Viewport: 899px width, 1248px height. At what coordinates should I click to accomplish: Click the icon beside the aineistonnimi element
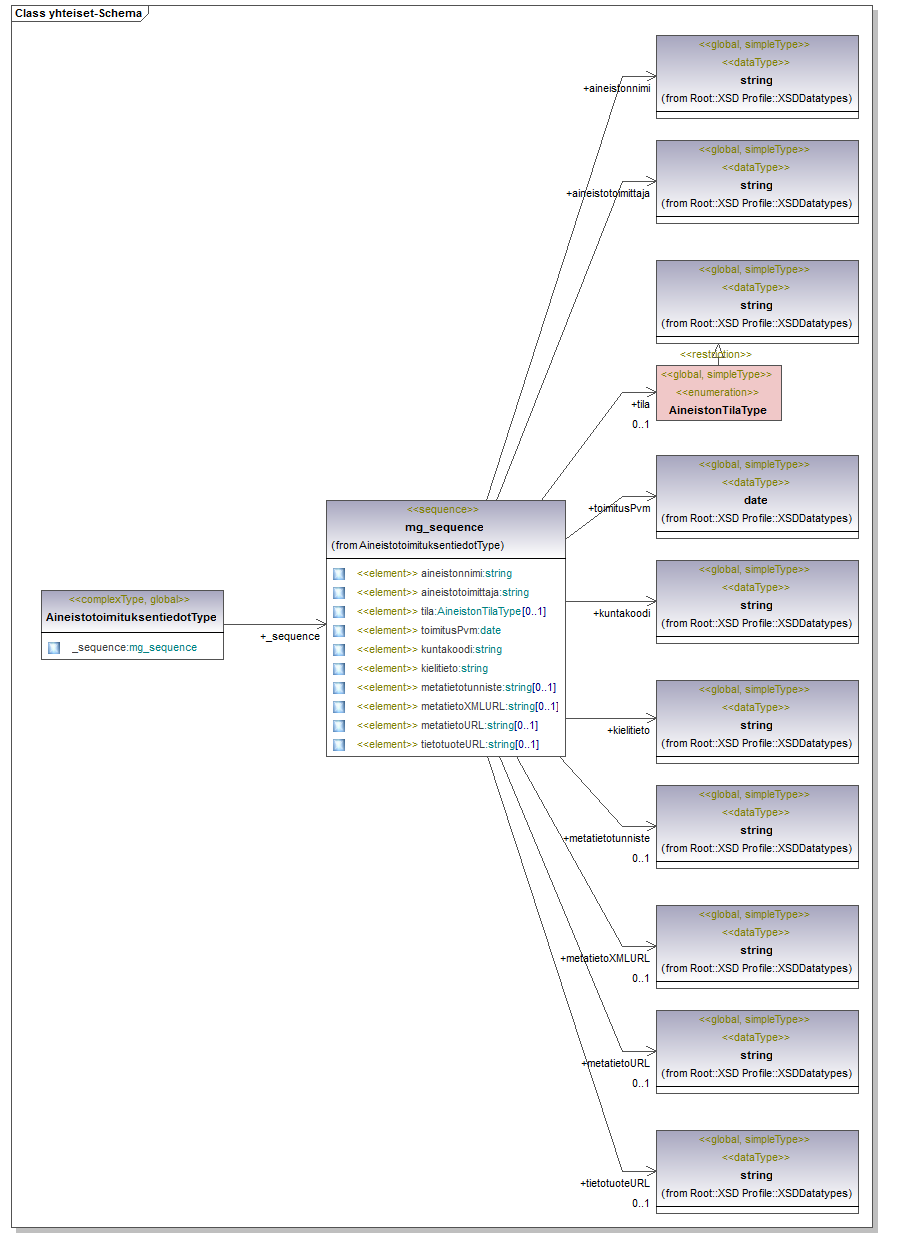point(339,574)
